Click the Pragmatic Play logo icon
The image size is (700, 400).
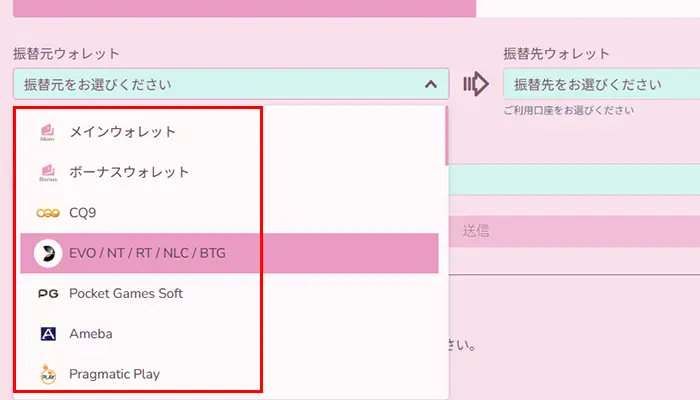click(x=48, y=374)
